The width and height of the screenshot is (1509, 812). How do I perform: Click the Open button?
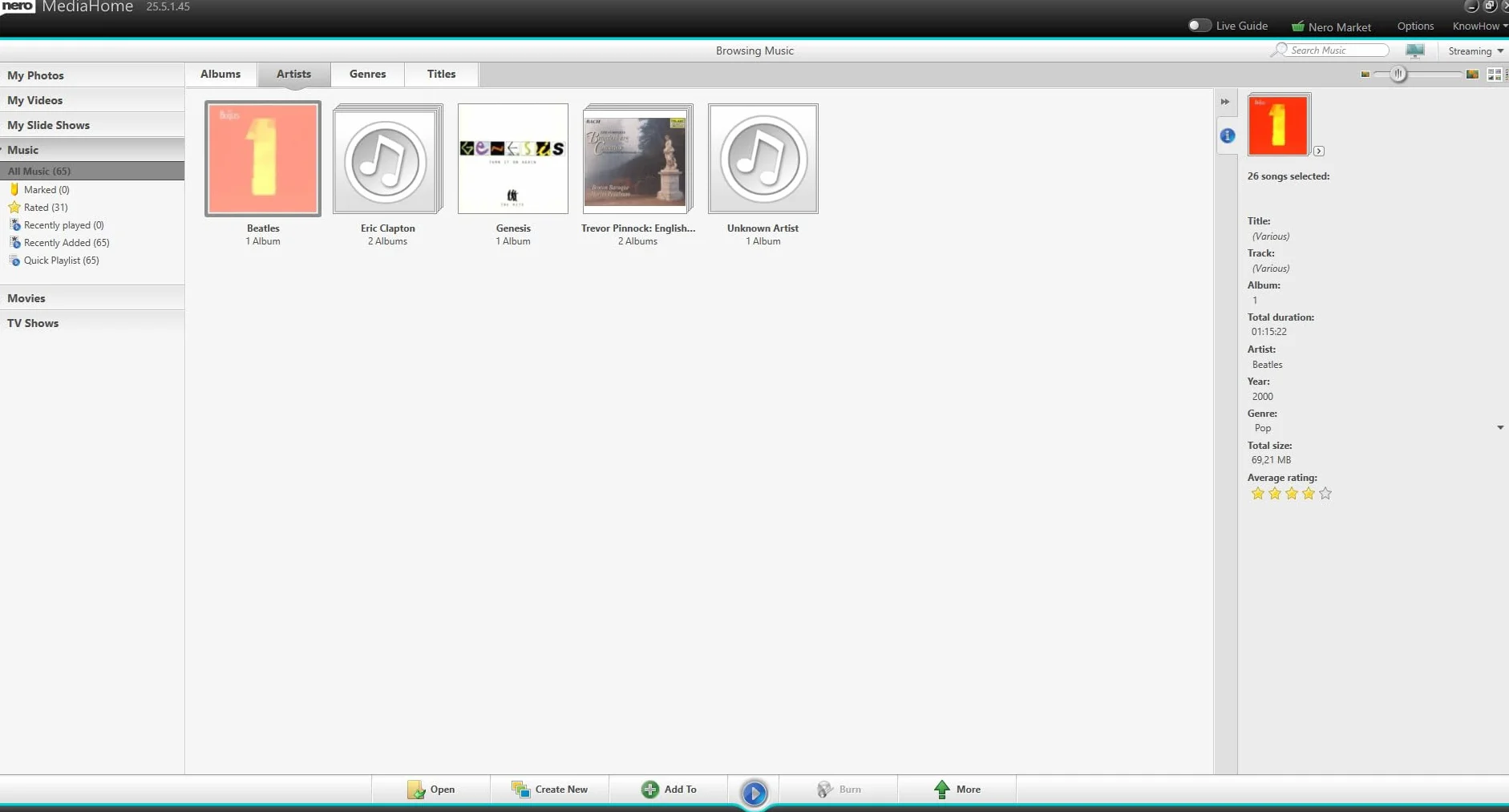pyautogui.click(x=431, y=790)
